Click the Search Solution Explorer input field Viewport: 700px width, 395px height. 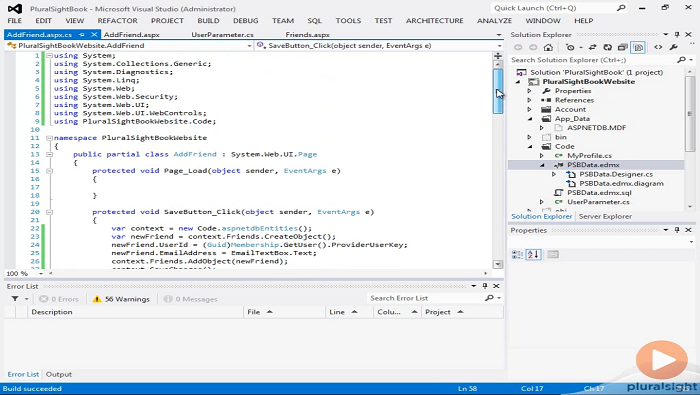[x=592, y=60]
